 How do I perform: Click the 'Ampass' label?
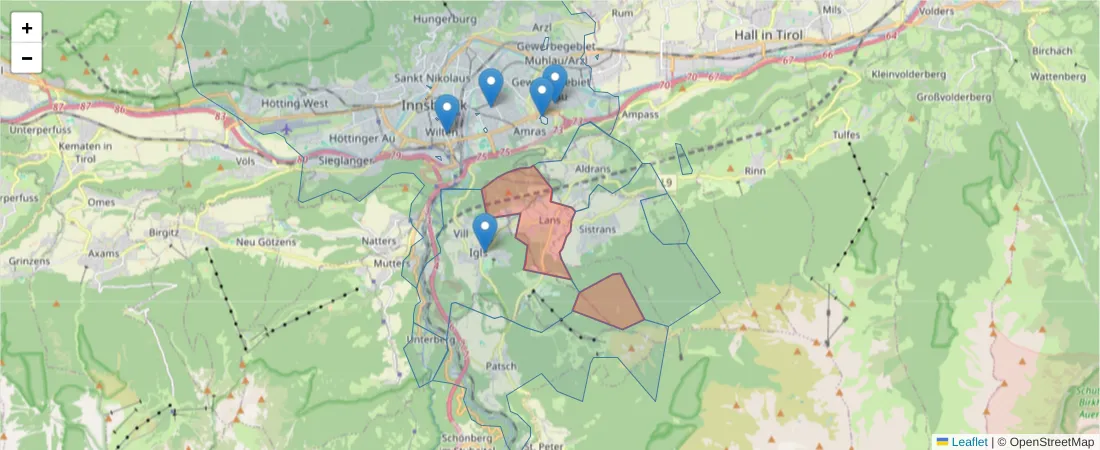click(x=640, y=114)
